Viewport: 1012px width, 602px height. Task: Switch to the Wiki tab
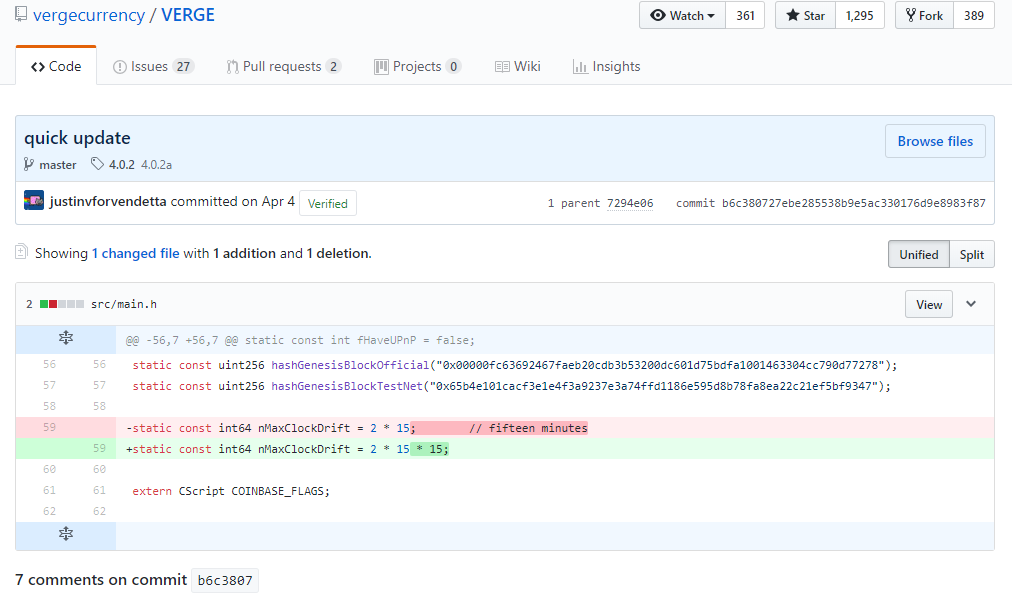point(518,66)
